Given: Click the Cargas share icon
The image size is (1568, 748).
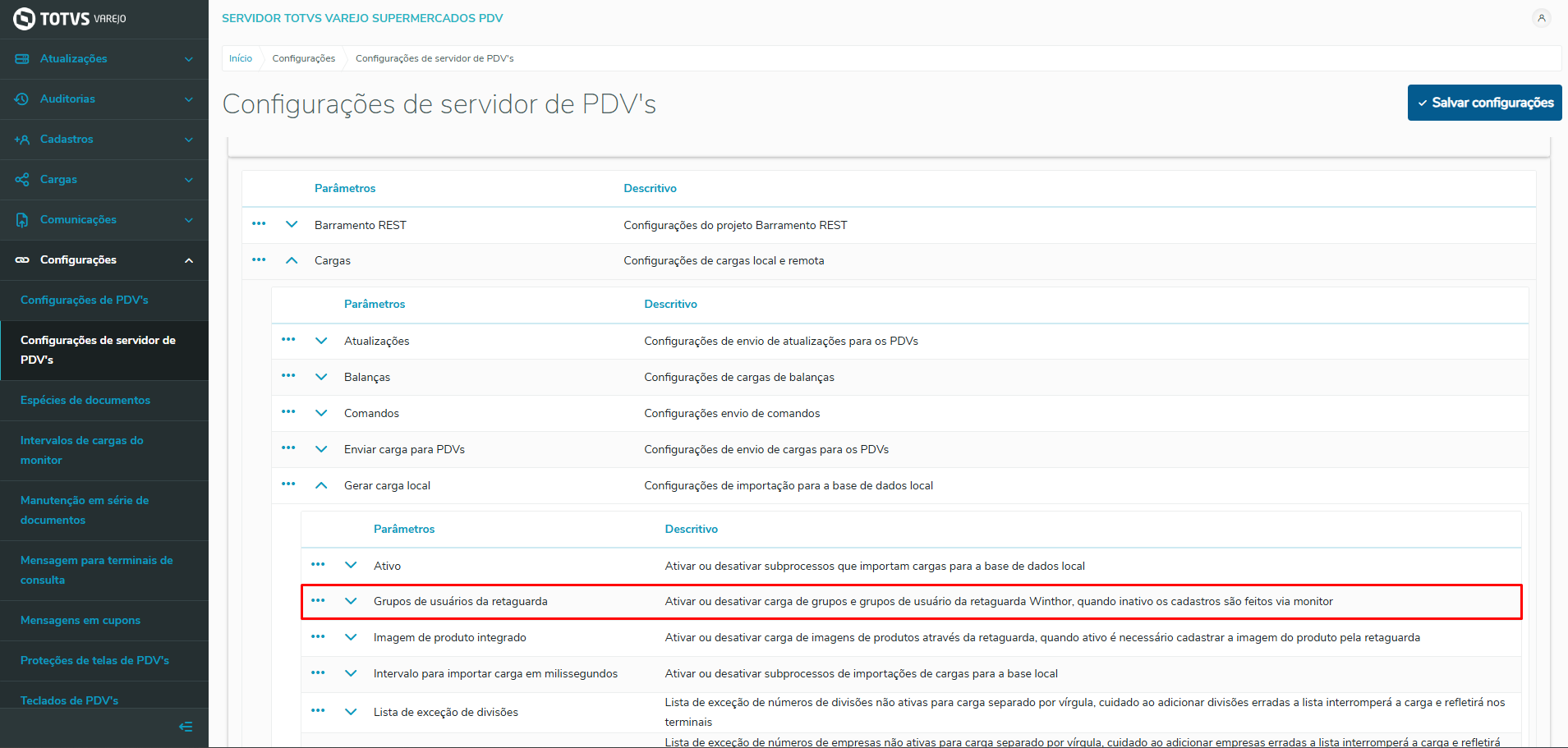Looking at the screenshot, I should coord(22,180).
